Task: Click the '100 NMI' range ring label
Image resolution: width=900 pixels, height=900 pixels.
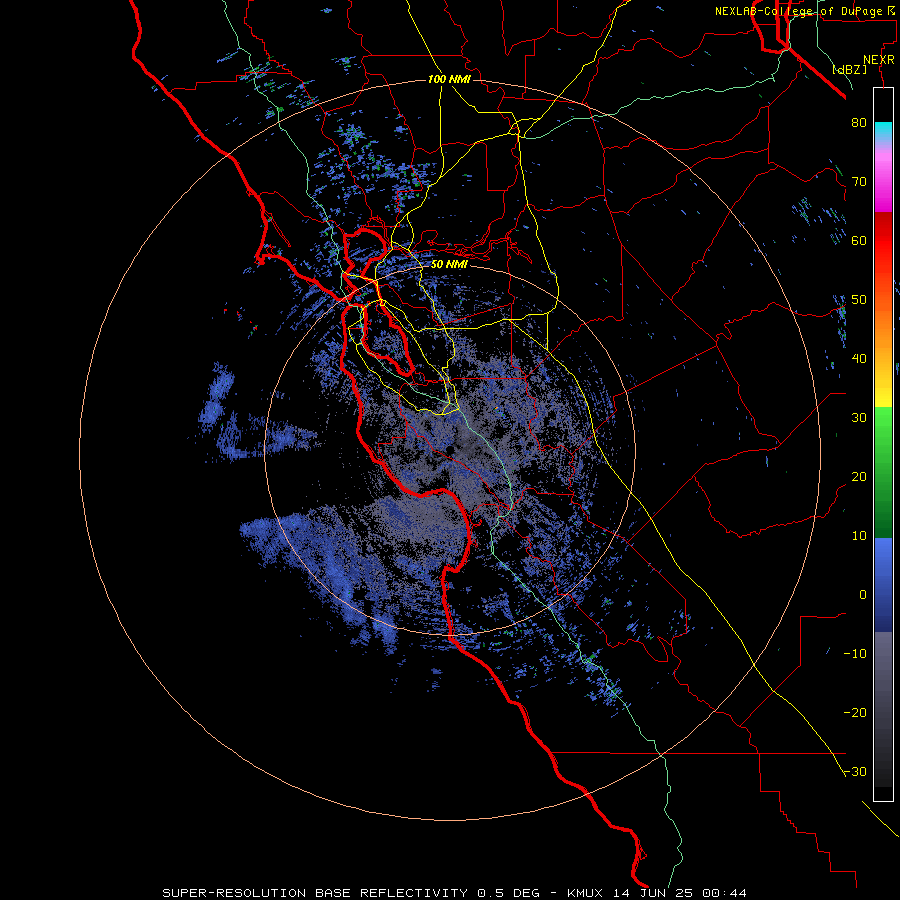Action: [449, 79]
